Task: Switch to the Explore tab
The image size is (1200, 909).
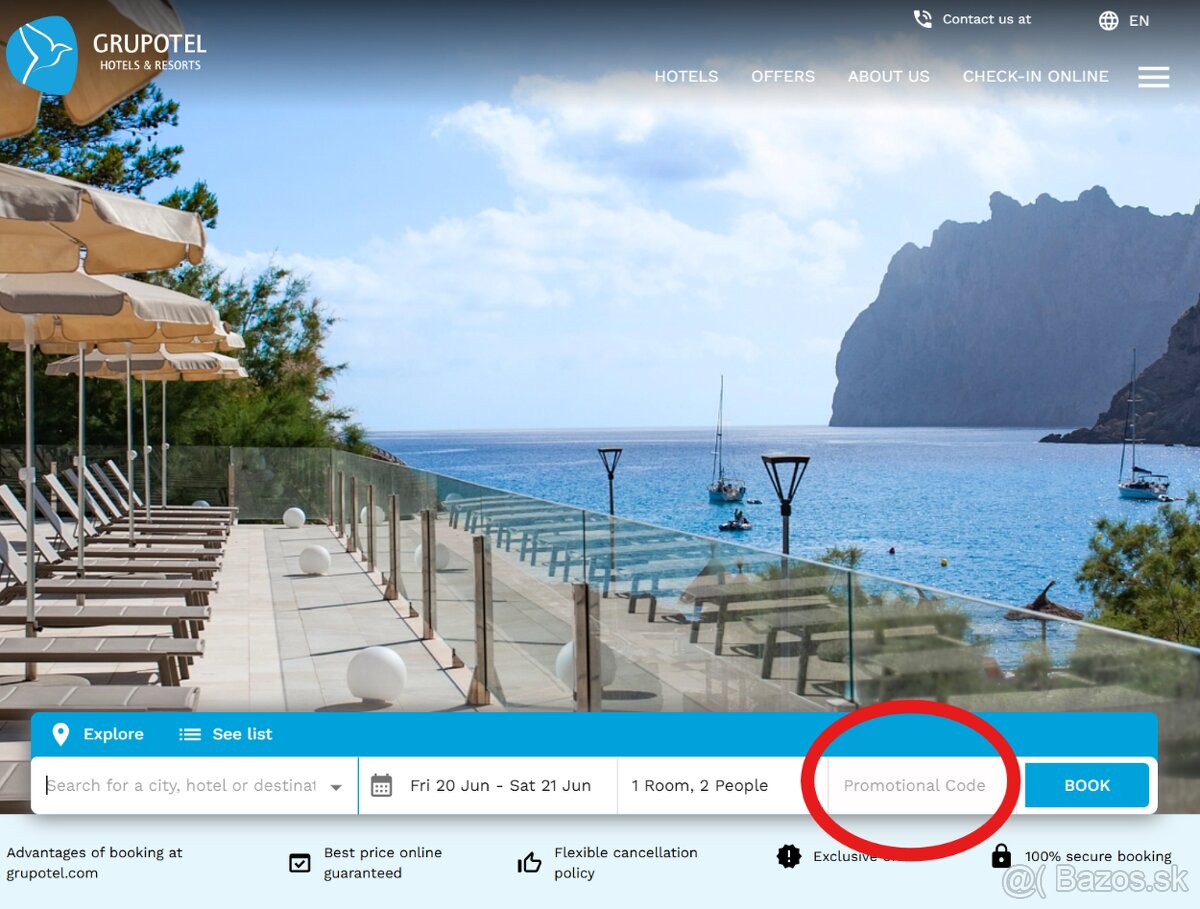Action: point(98,734)
